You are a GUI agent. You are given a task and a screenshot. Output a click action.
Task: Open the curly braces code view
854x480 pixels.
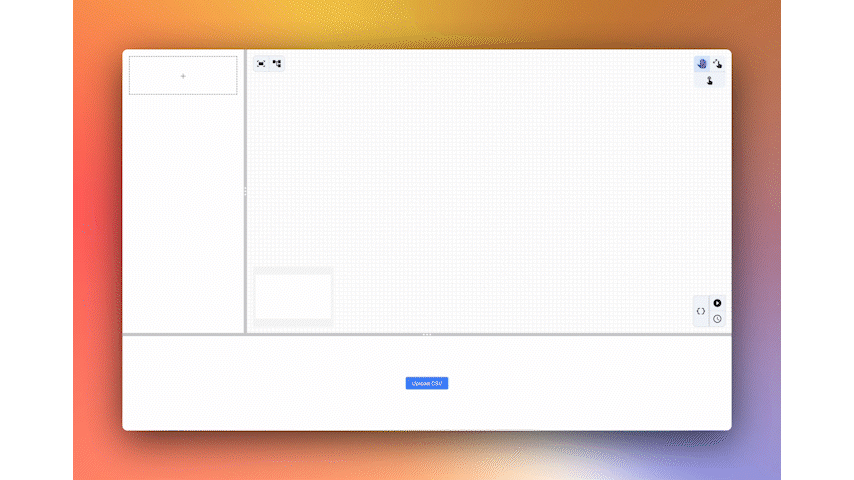pos(701,311)
